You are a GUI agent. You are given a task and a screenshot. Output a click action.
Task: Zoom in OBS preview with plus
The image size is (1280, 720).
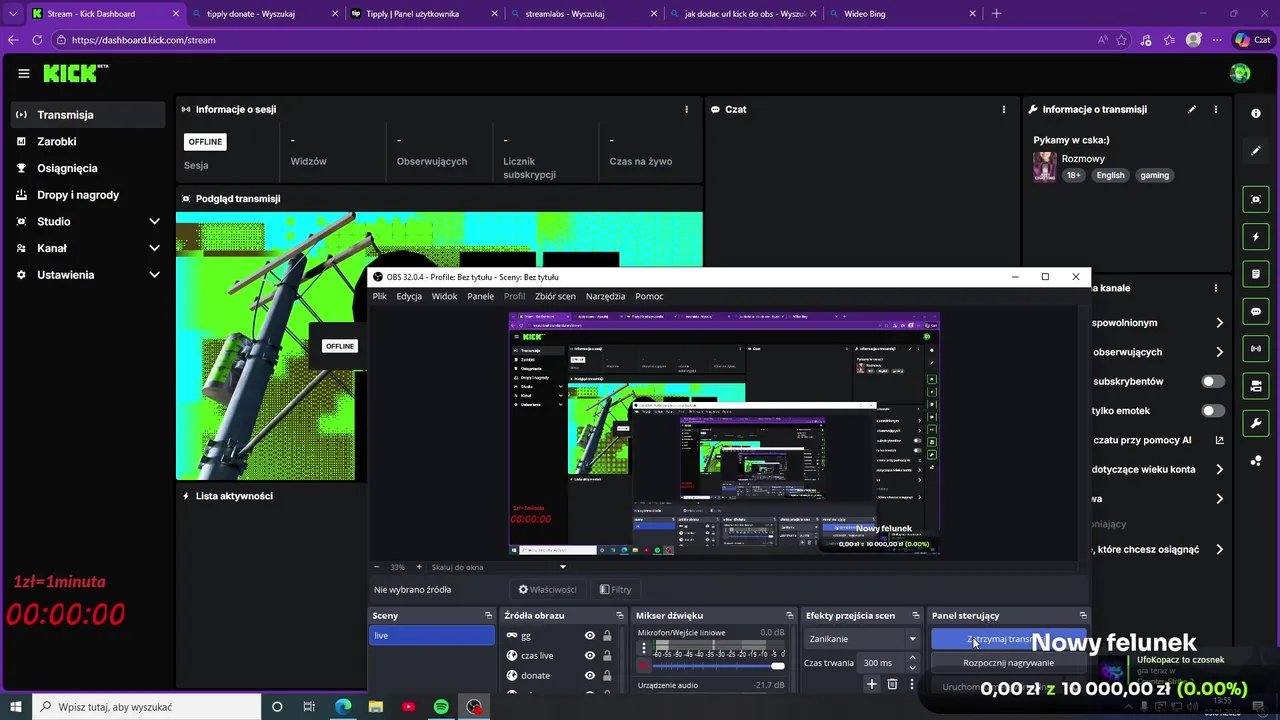point(419,567)
